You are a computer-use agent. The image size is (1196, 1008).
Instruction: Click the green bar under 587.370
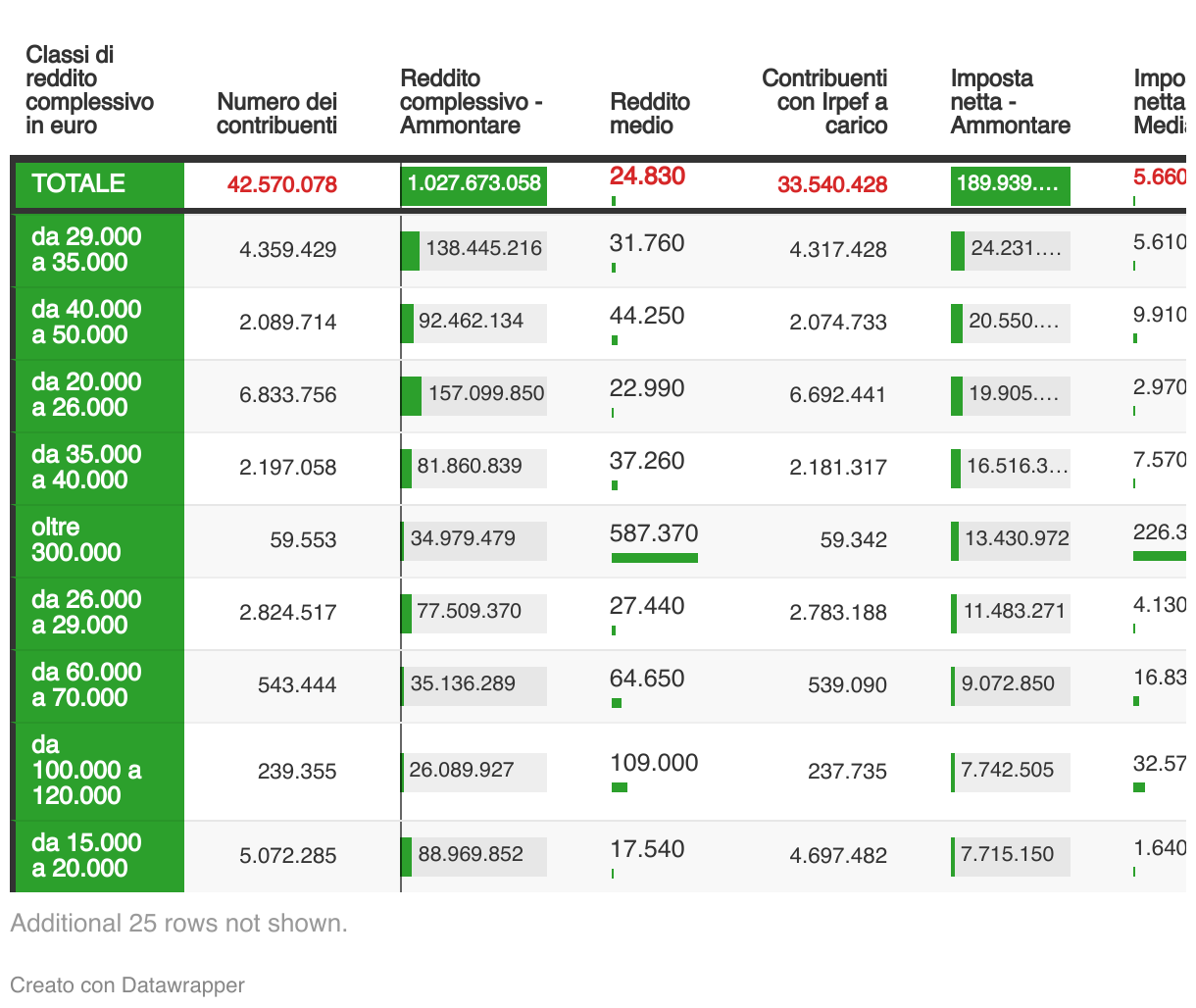click(x=654, y=558)
